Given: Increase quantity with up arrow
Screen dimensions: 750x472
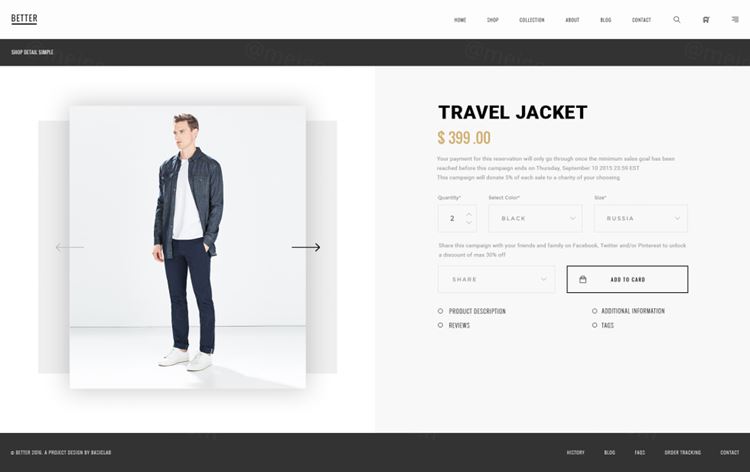Looking at the screenshot, I should point(469,214).
